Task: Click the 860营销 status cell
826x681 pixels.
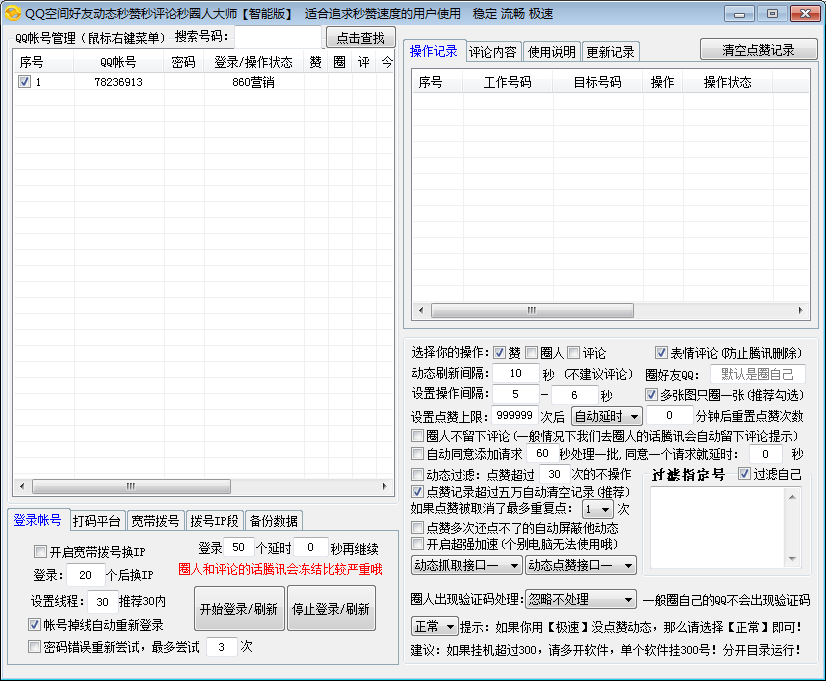Action: (253, 82)
